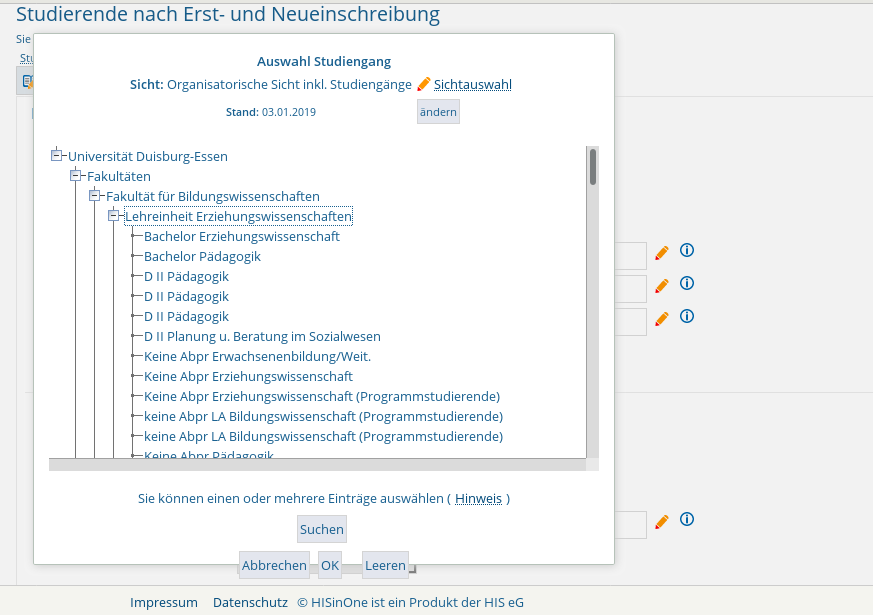The image size is (873, 615).
Task: Click the Abbrechen button
Action: tap(274, 565)
